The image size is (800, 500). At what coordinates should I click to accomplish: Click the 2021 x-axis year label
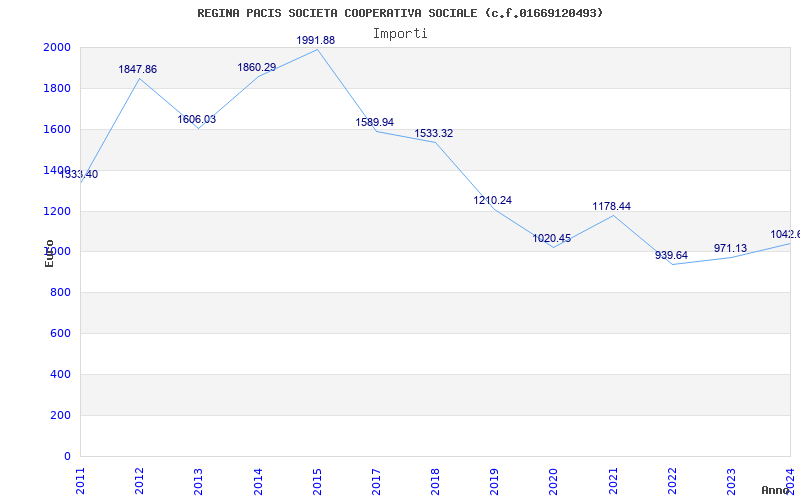613,481
